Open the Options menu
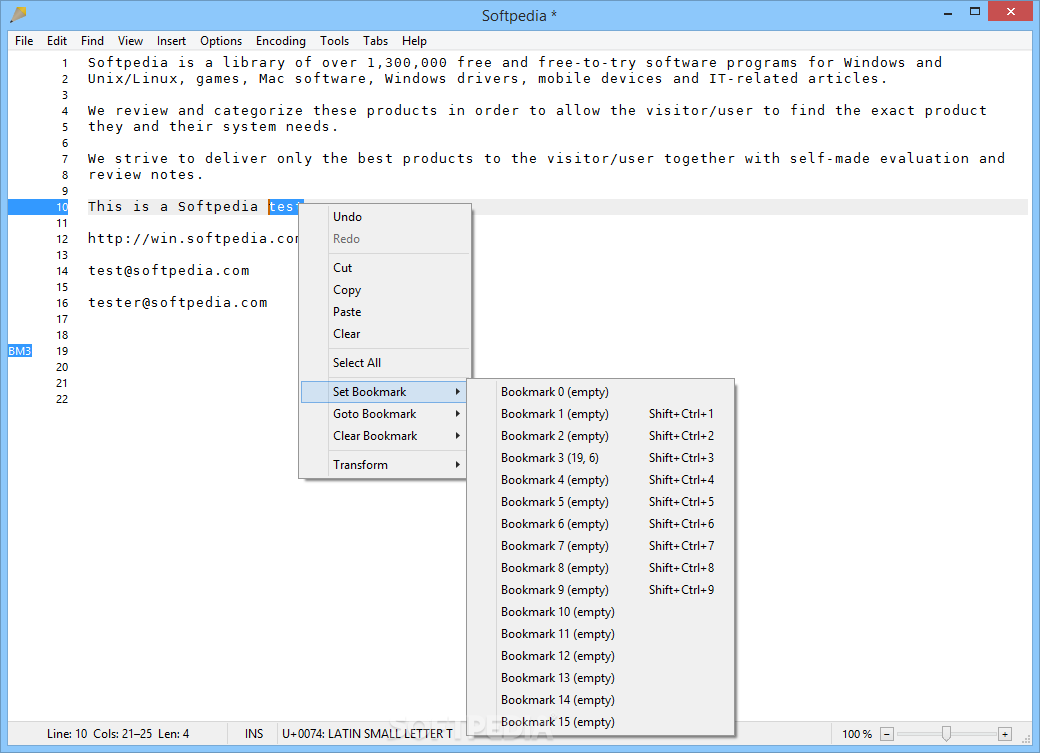This screenshot has height=753, width=1040. coord(221,41)
